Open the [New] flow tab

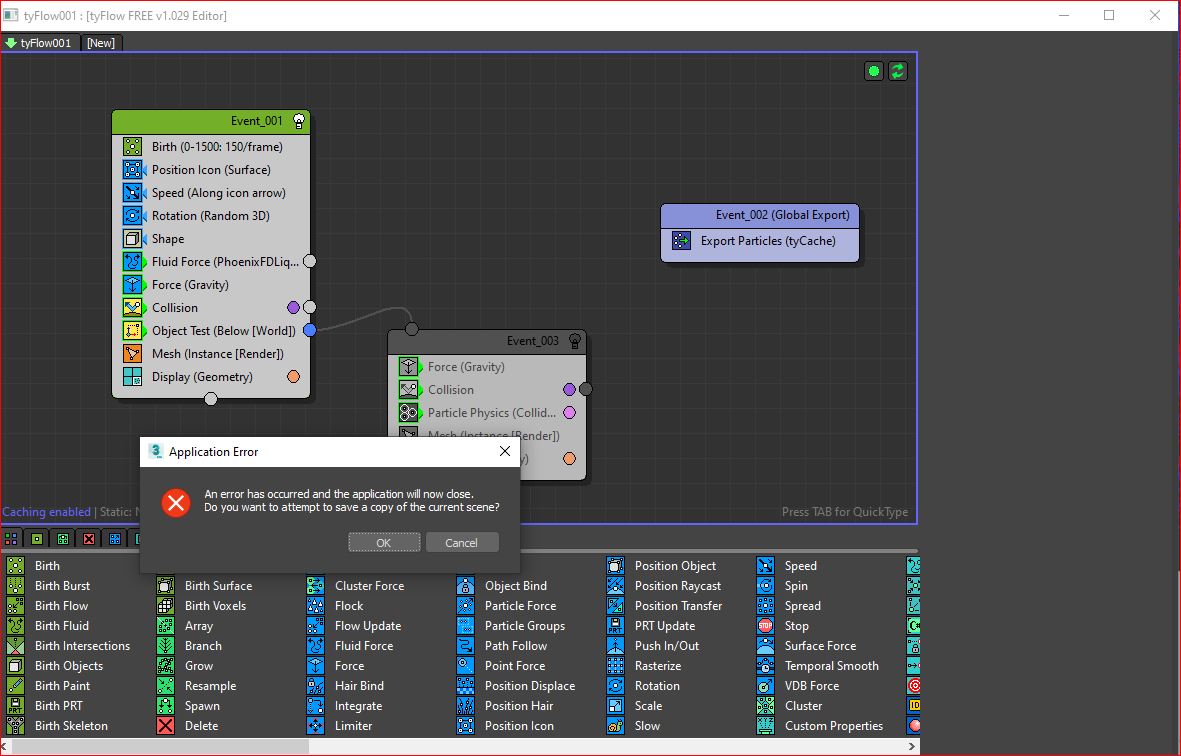click(101, 43)
